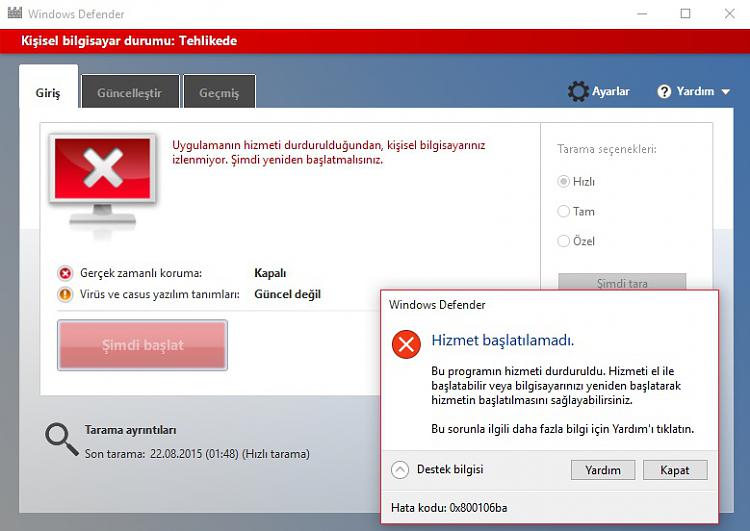Screen dimensions: 750x531
Task: Collapse Destek bilgisi with the chevron
Action: tap(400, 470)
